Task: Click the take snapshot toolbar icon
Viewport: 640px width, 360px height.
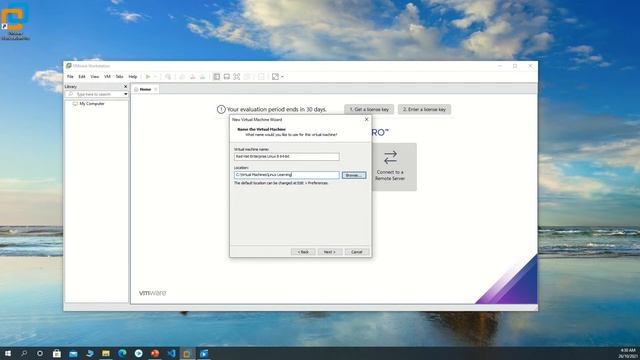Action: (x=182, y=77)
